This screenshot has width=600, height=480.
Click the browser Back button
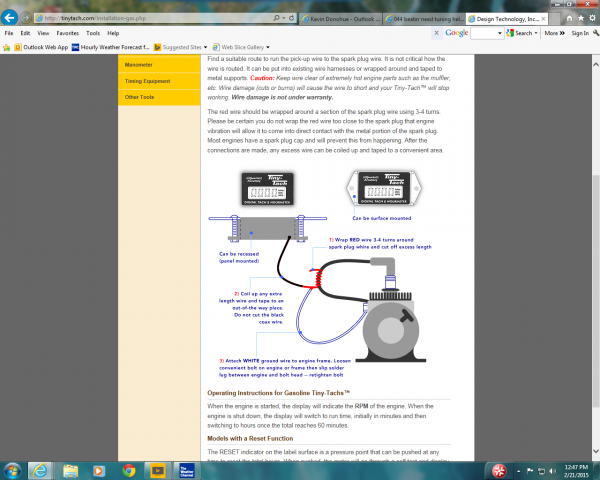pyautogui.click(x=12, y=17)
